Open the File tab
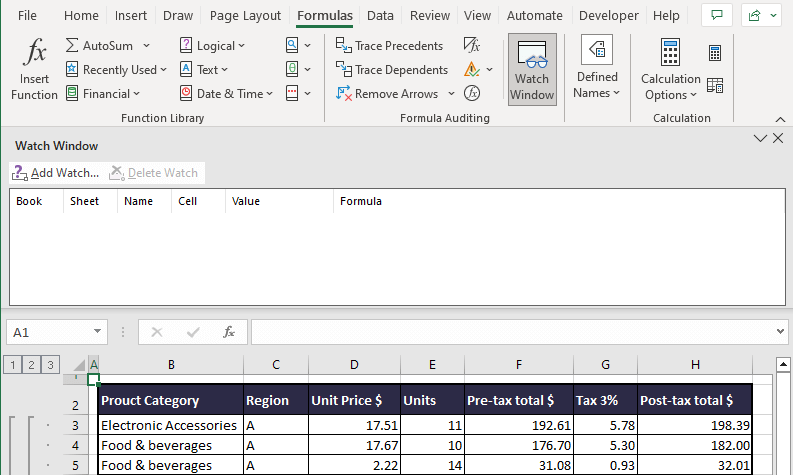The image size is (793, 475). click(x=27, y=16)
